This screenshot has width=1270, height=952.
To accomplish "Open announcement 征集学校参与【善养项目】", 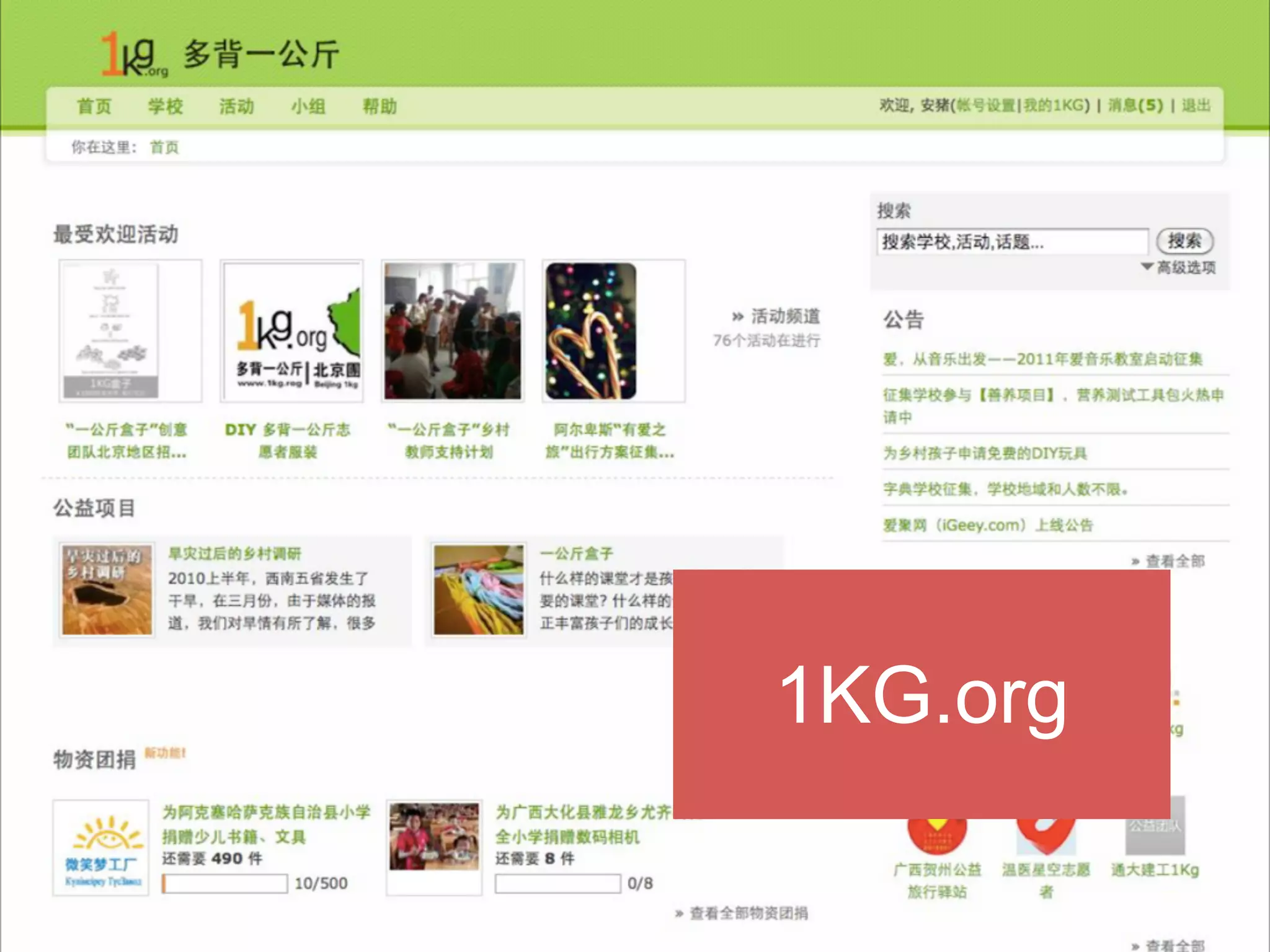I will (1053, 406).
